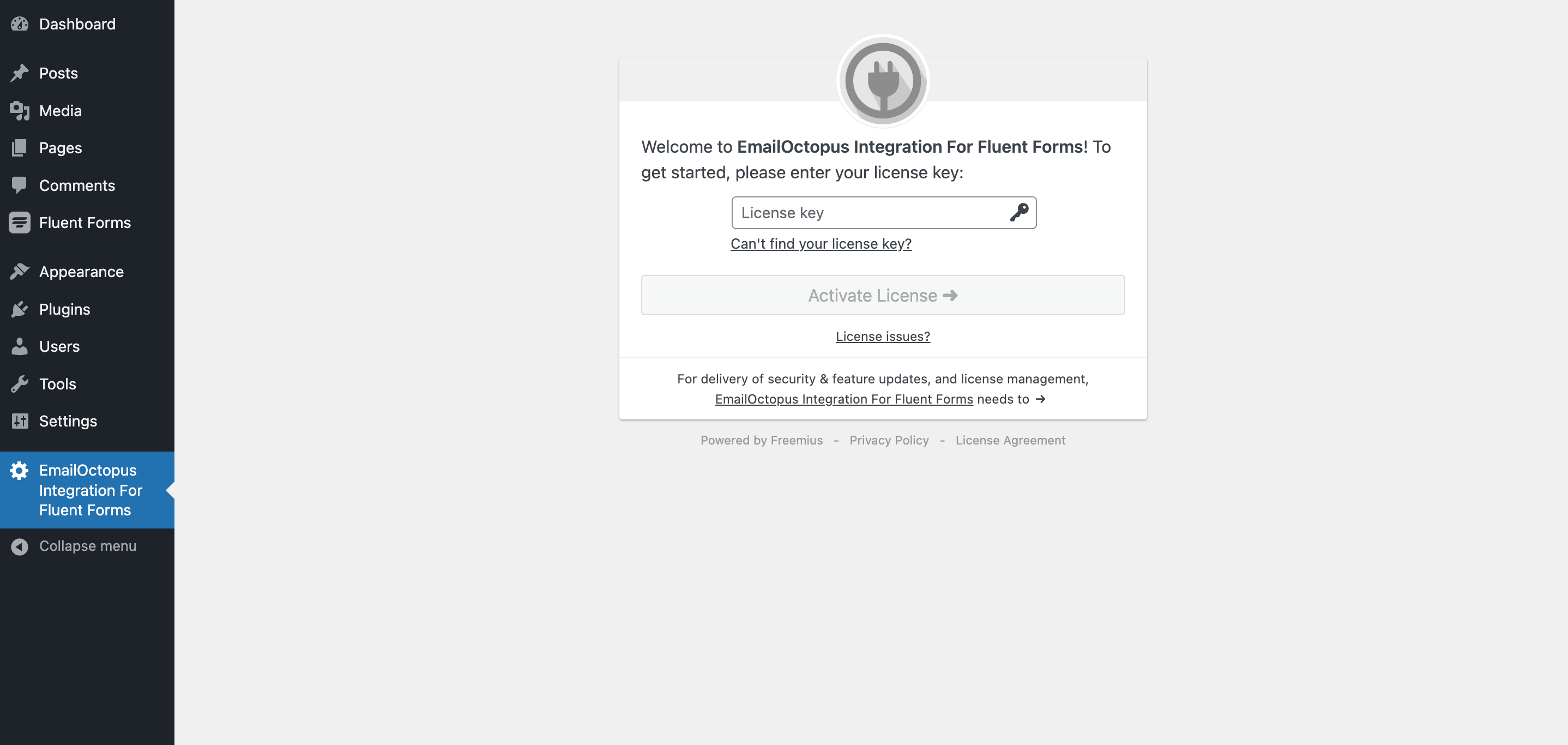This screenshot has width=1568, height=745.
Task: Select the License key input field
Action: [883, 212]
